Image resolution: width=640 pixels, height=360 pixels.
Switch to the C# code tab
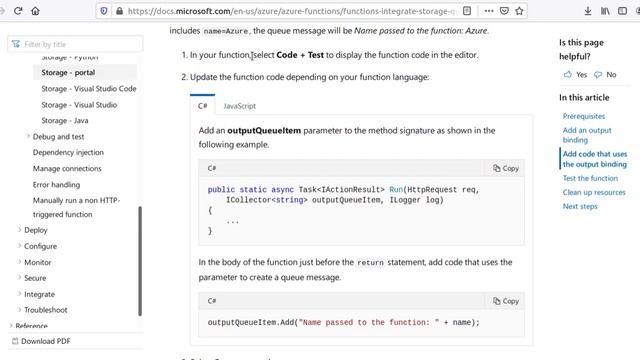202,106
